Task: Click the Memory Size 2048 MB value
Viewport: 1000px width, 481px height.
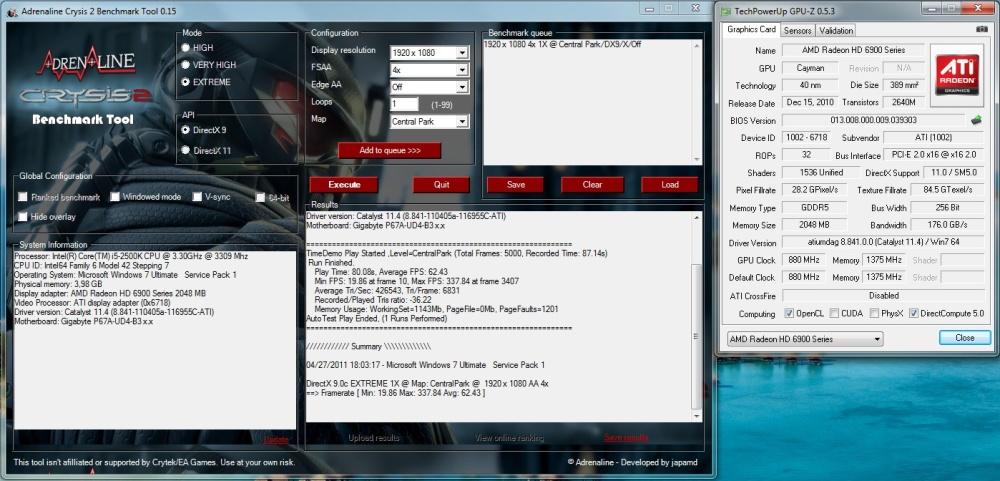Action: tap(814, 225)
